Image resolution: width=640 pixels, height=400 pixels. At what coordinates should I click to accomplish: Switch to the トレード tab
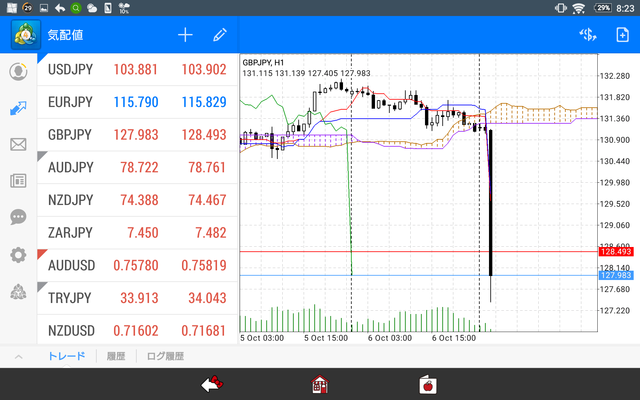(67, 356)
